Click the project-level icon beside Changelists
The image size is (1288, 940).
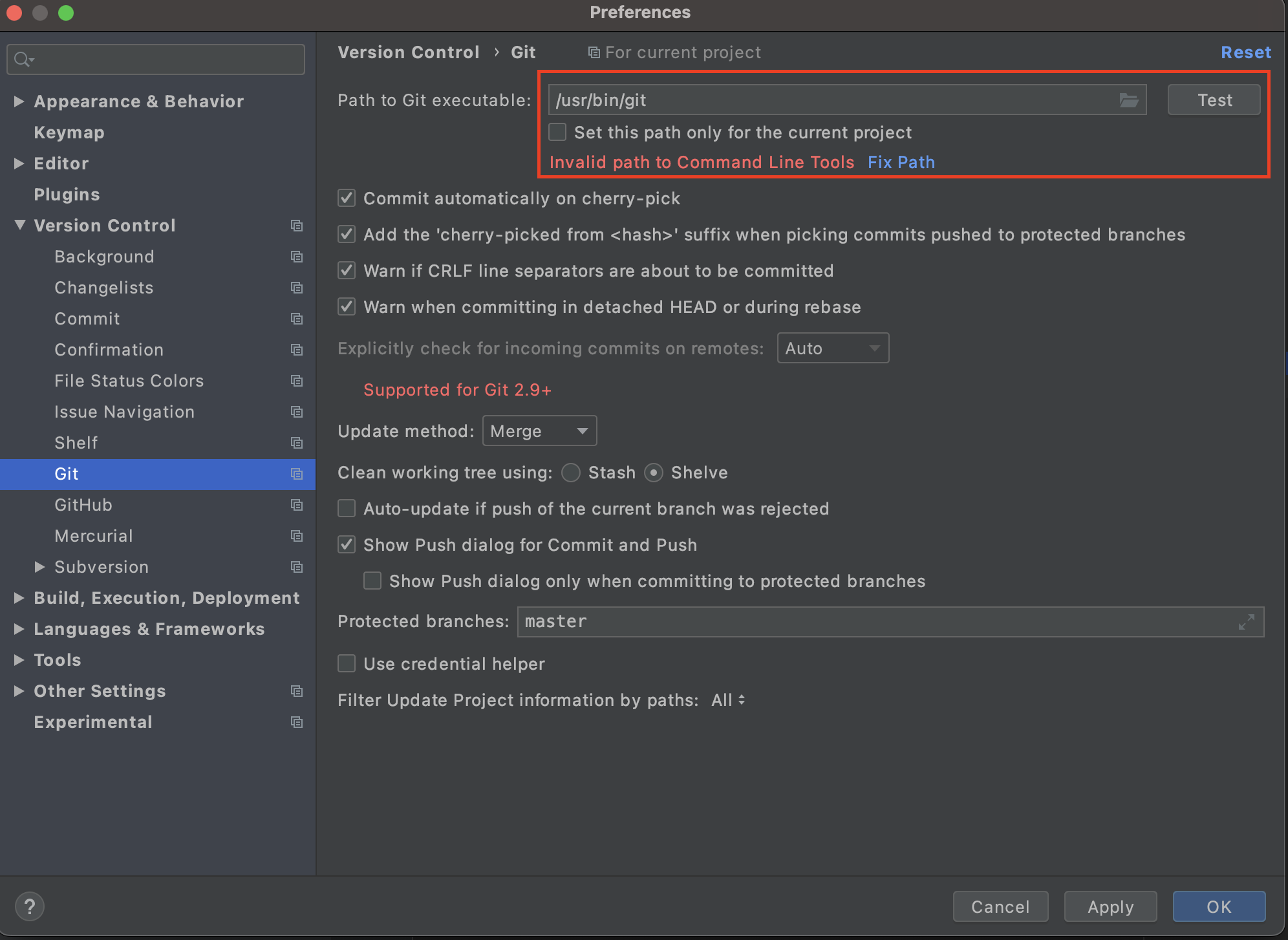tap(297, 288)
